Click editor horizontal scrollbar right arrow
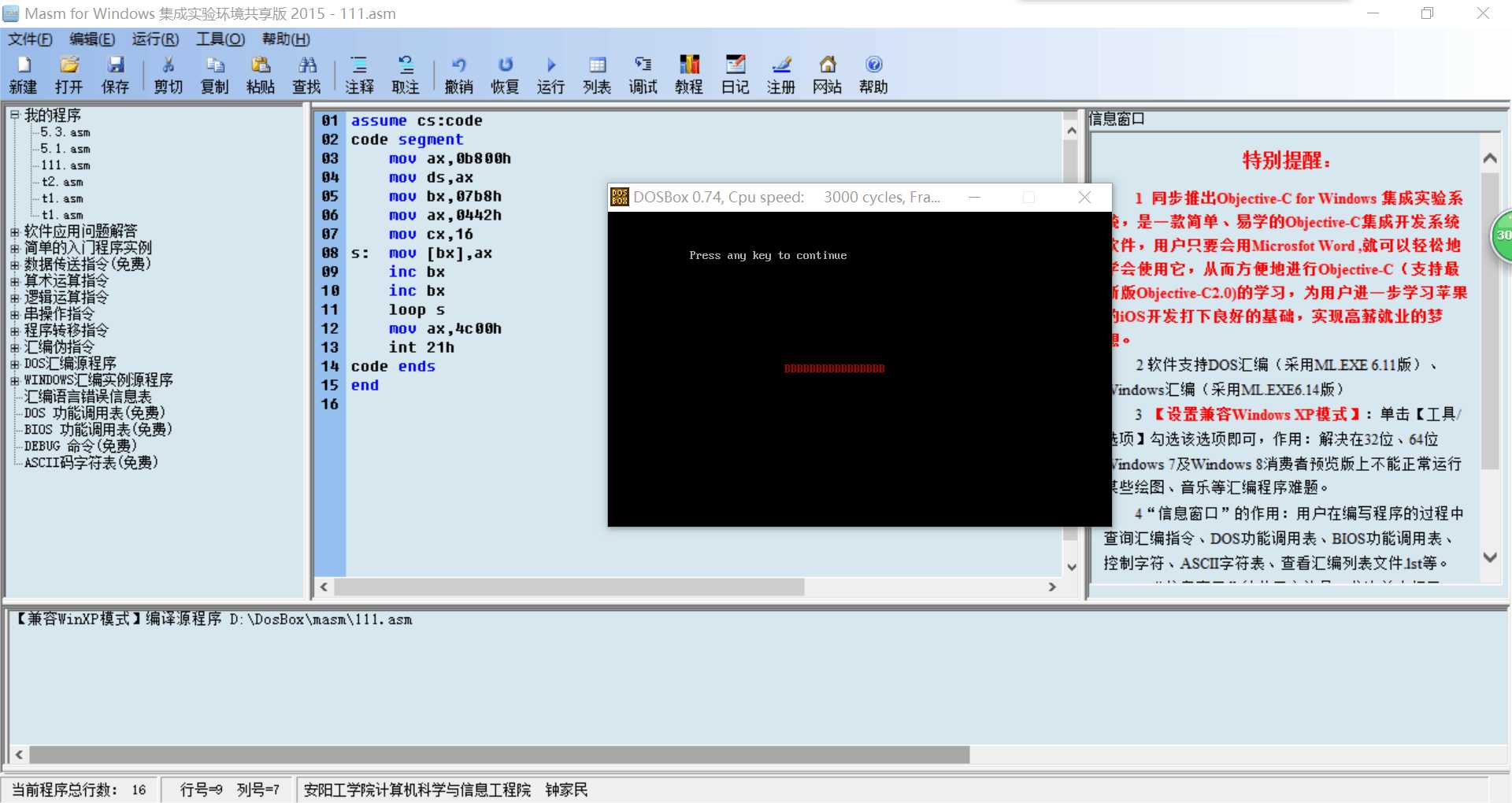1512x803 pixels. coord(1052,587)
